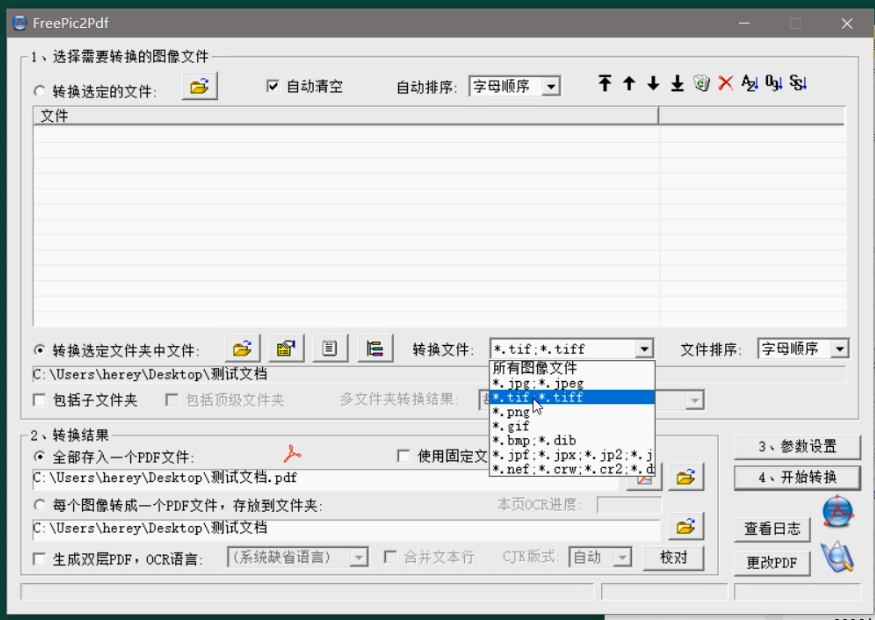Choose 所有图像文件 from the list
Screen dimensions: 875x620
point(572,368)
